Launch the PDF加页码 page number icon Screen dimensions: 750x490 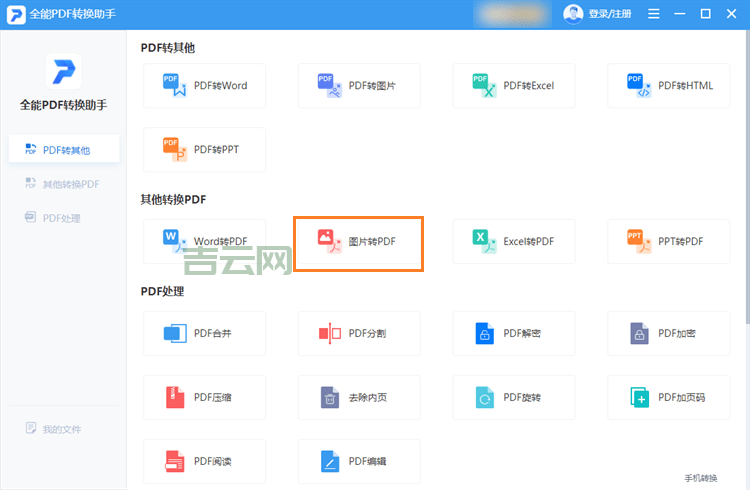pos(640,397)
